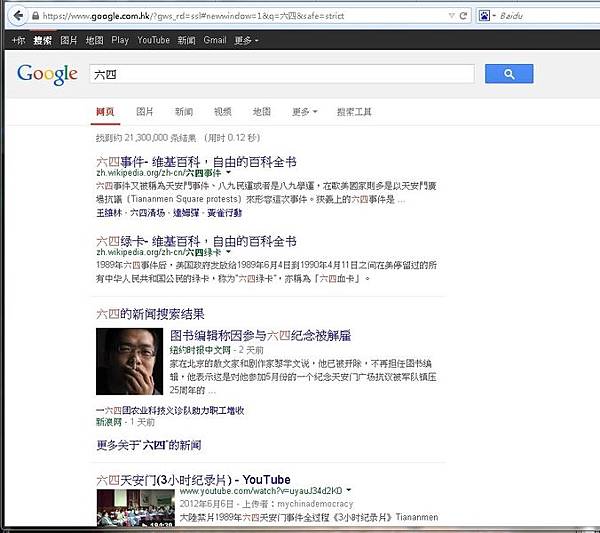The width and height of the screenshot is (600, 533).
Task: Open the 六四事件 Wikipedia result title
Action: pyautogui.click(x=196, y=162)
